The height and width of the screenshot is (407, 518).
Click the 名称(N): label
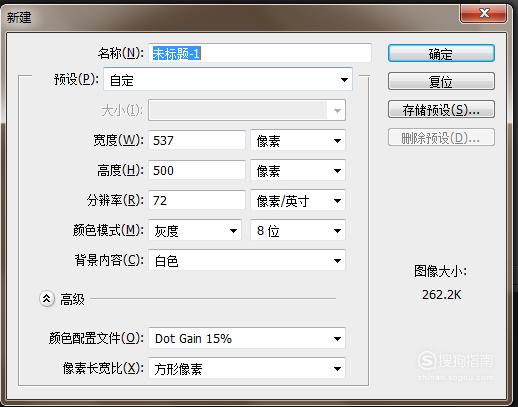coord(121,53)
